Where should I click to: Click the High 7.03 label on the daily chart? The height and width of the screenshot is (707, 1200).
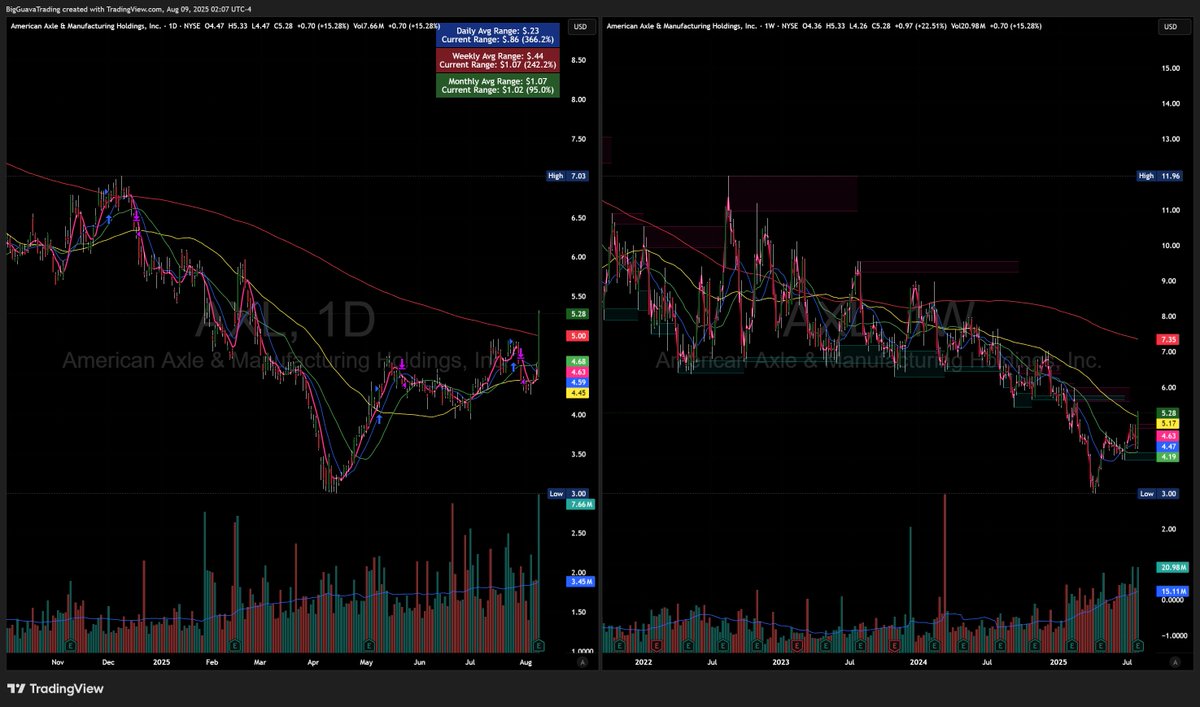[x=567, y=176]
